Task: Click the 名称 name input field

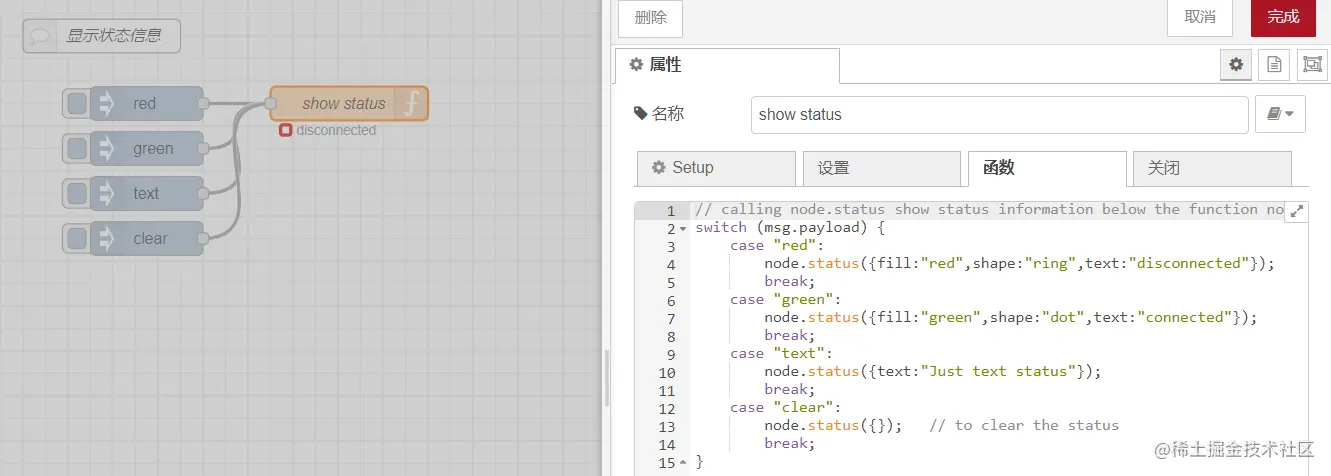Action: click(x=999, y=114)
